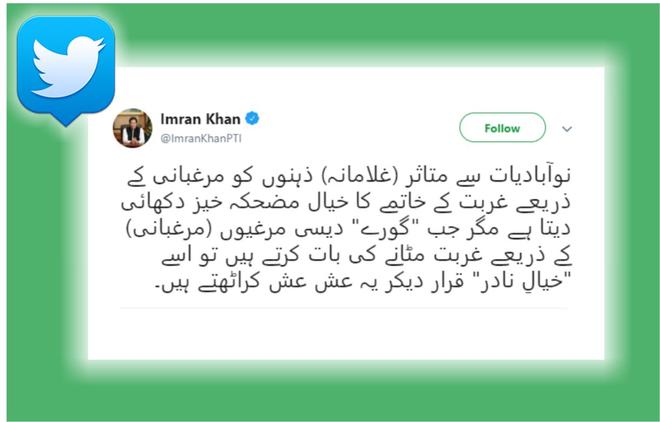
Task: Click the blue verified badge
Action: pos(252,119)
